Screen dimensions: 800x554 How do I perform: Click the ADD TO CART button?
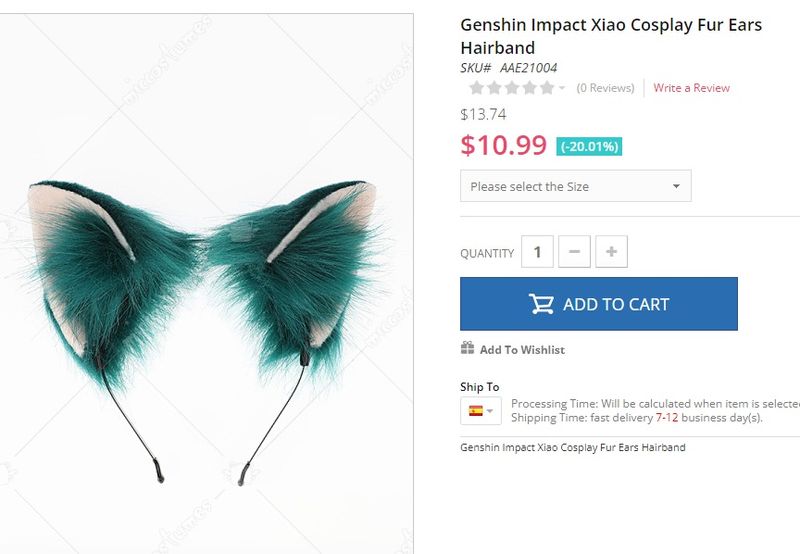click(599, 304)
